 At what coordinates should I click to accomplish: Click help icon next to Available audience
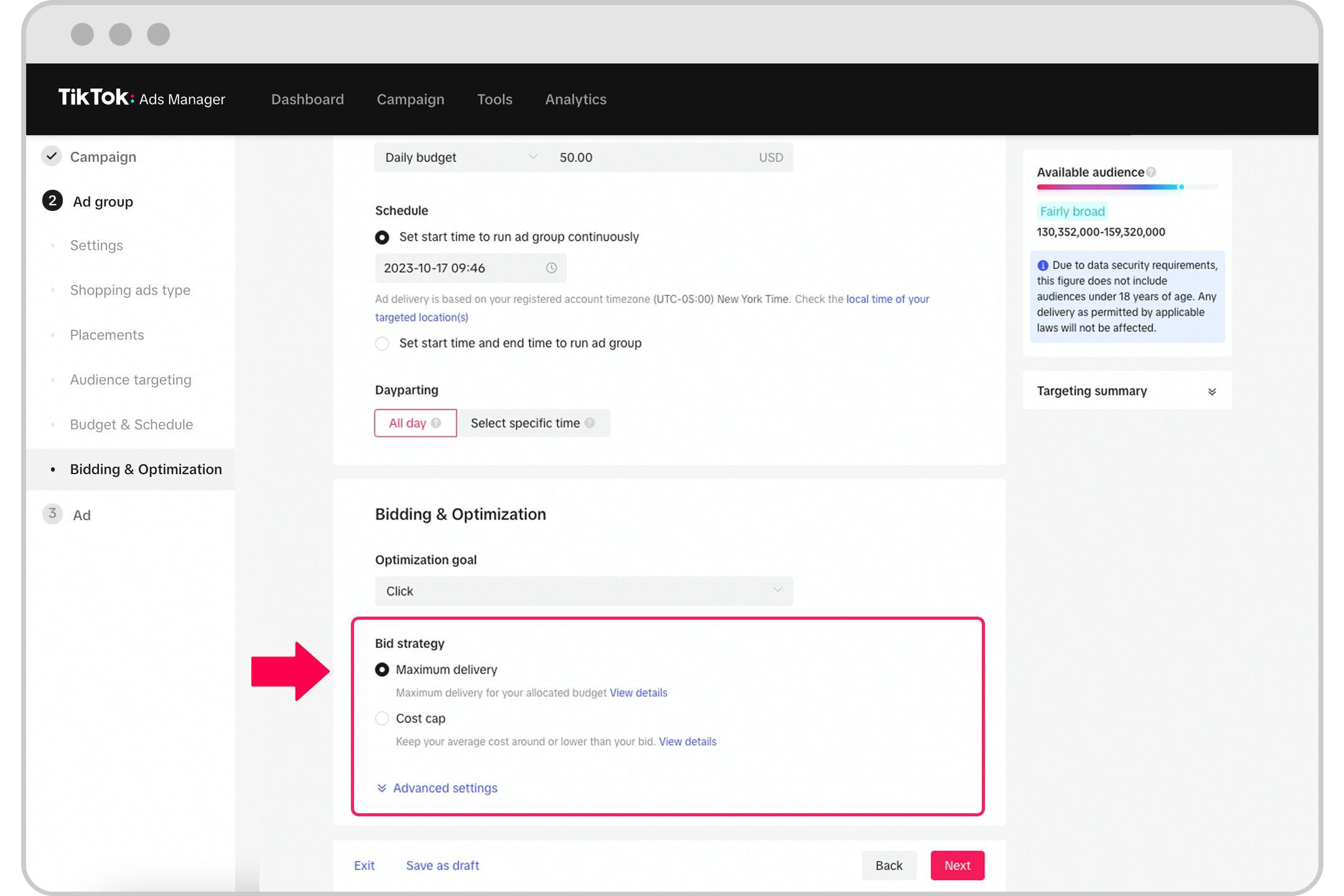click(1152, 172)
